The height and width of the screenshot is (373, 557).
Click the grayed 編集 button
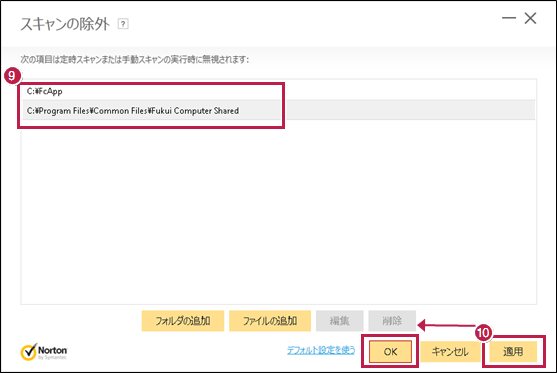[x=340, y=321]
